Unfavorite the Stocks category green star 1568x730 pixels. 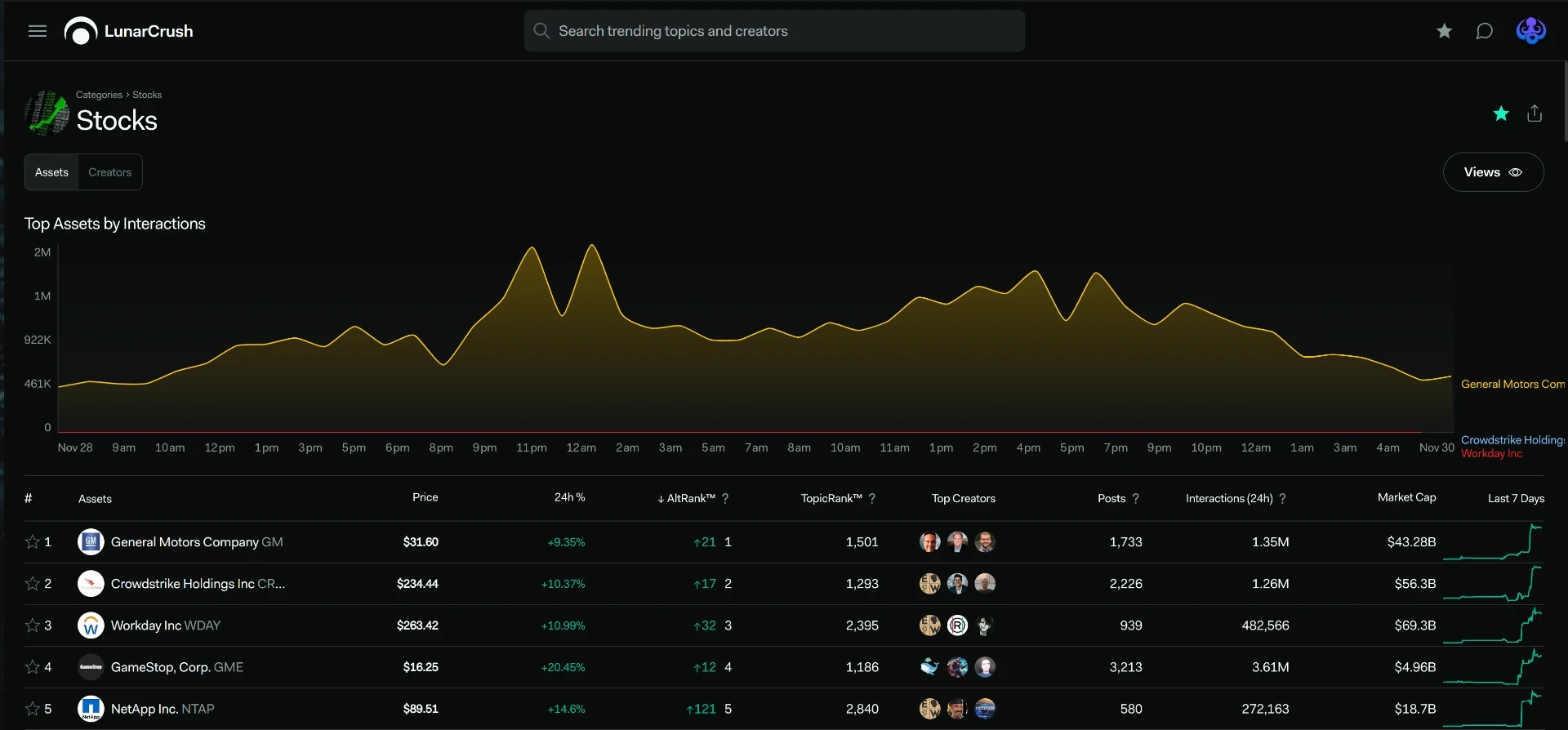coord(1500,114)
